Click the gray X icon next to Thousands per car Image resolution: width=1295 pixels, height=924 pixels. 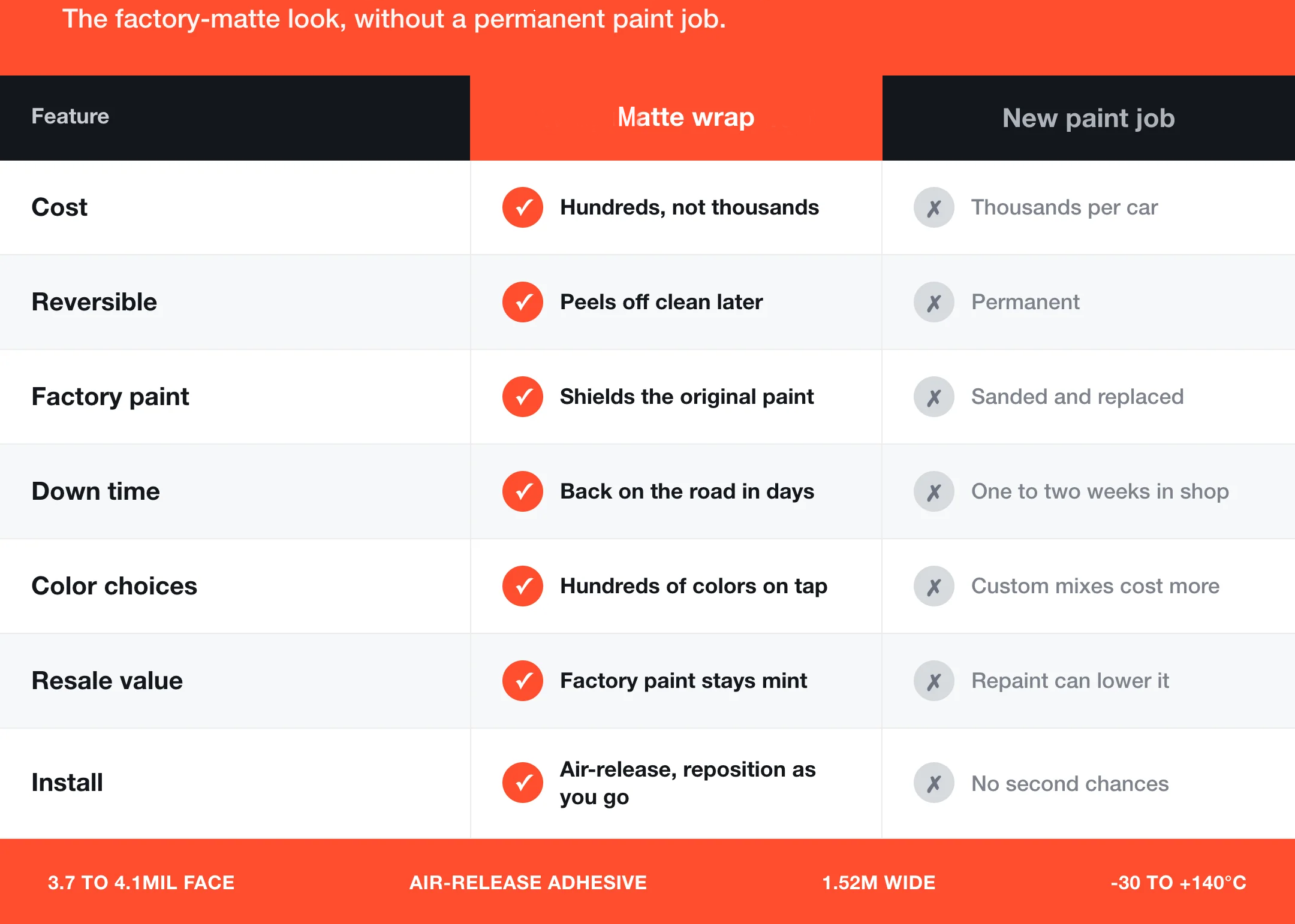[x=934, y=207]
